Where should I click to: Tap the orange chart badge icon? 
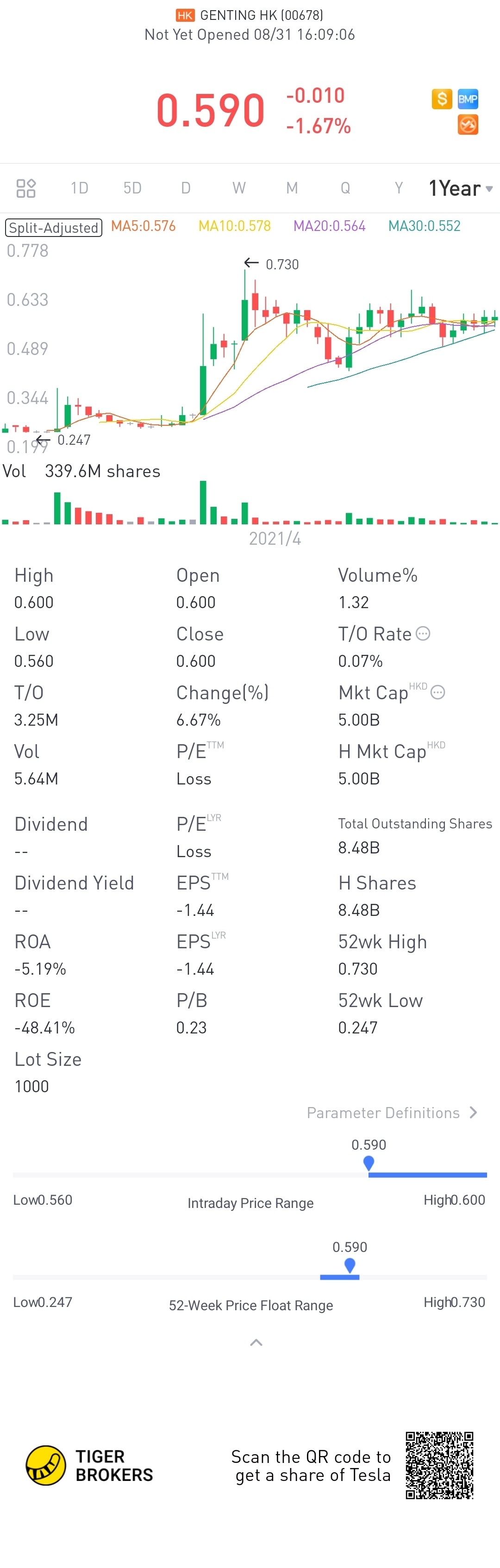point(468,125)
